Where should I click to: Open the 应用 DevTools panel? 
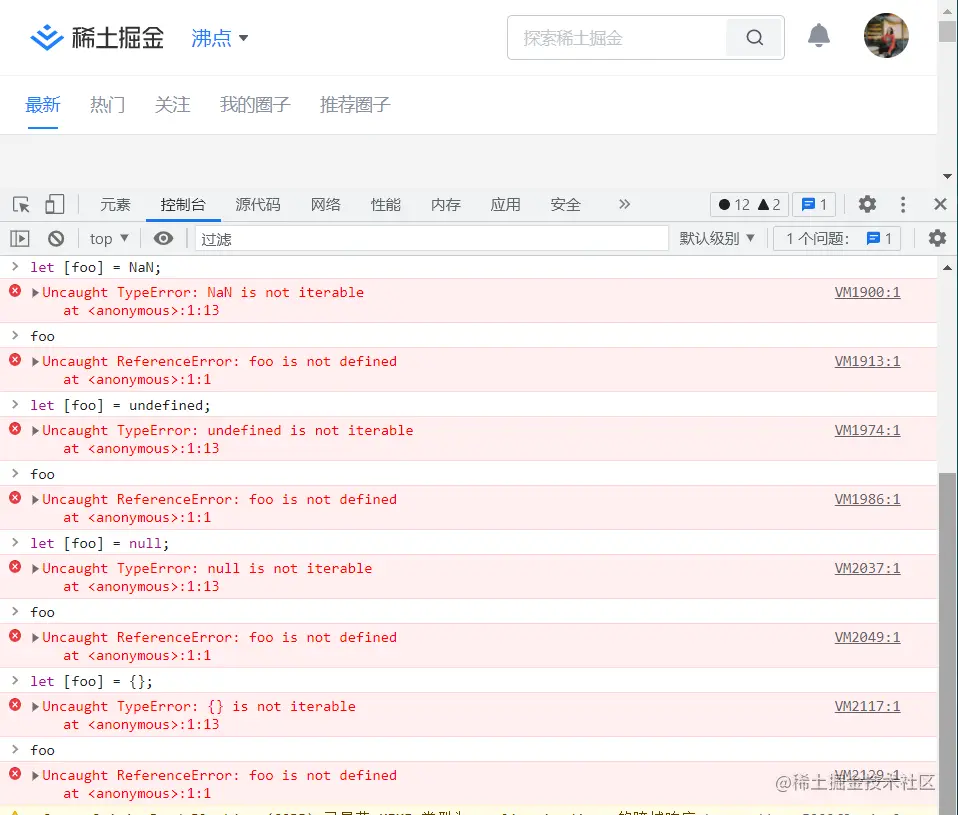tap(505, 205)
